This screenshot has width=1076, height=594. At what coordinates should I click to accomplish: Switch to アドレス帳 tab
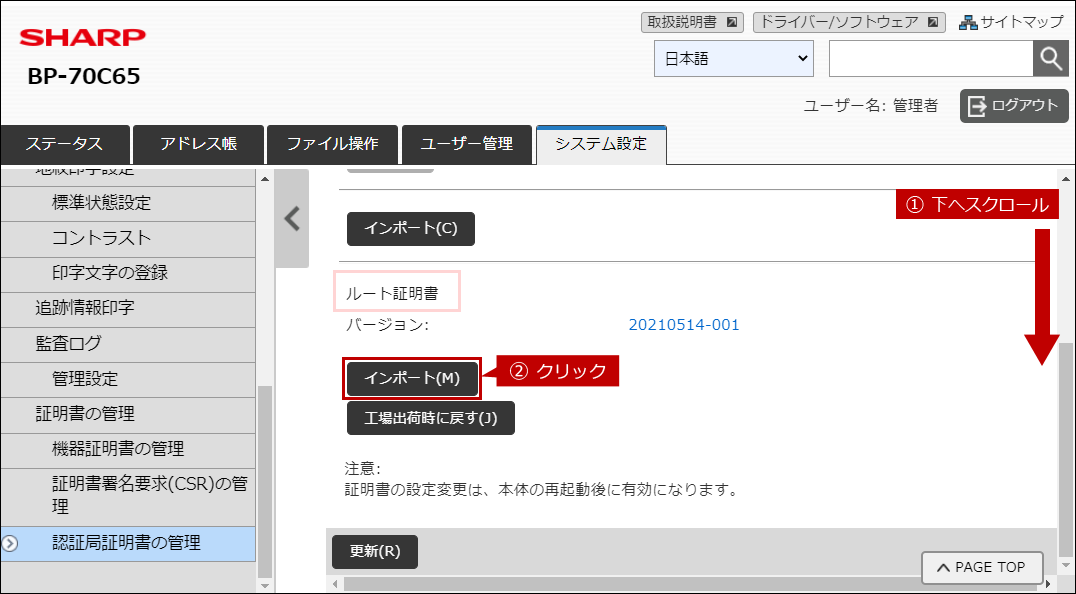pos(198,145)
